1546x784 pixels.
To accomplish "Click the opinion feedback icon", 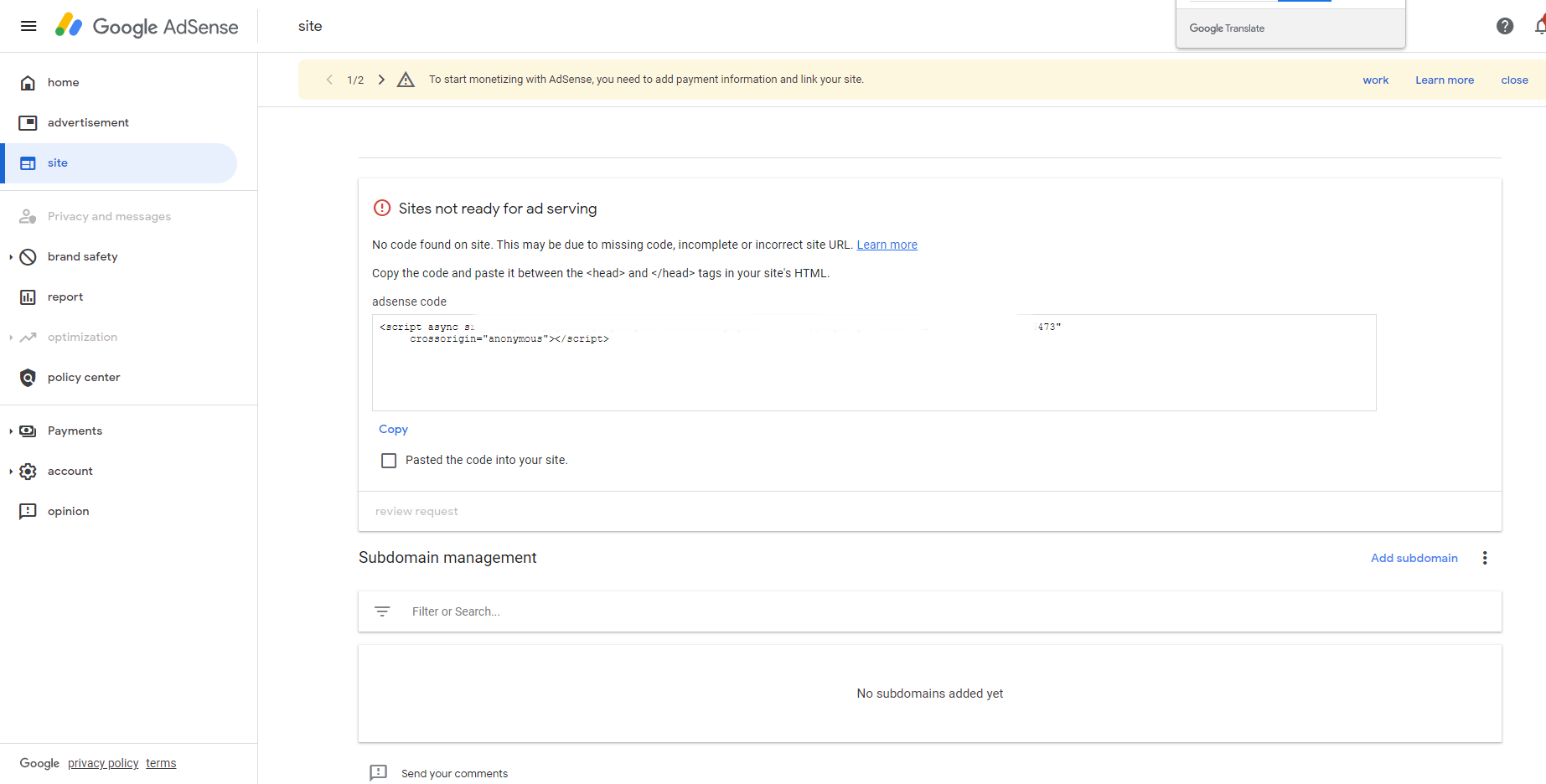I will [28, 511].
